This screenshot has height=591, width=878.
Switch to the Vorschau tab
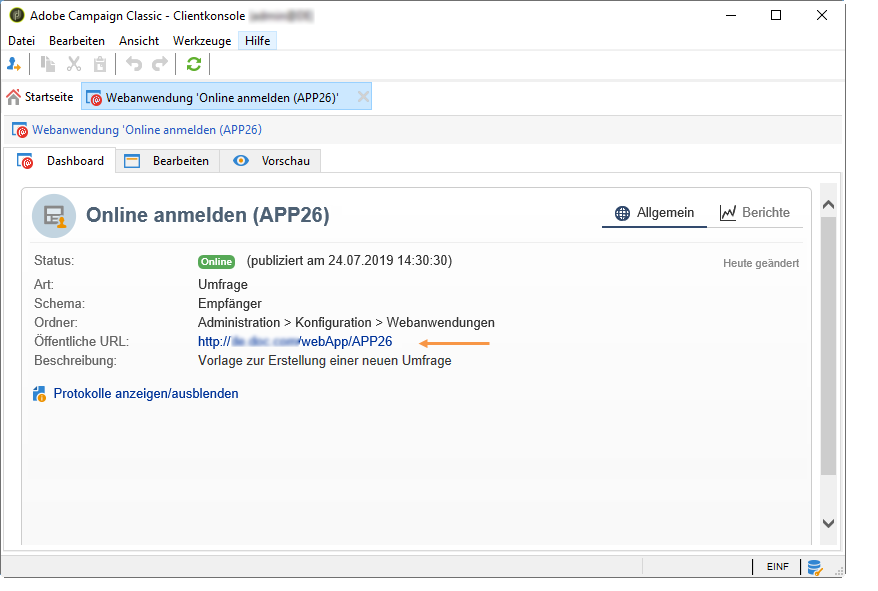click(x=270, y=161)
